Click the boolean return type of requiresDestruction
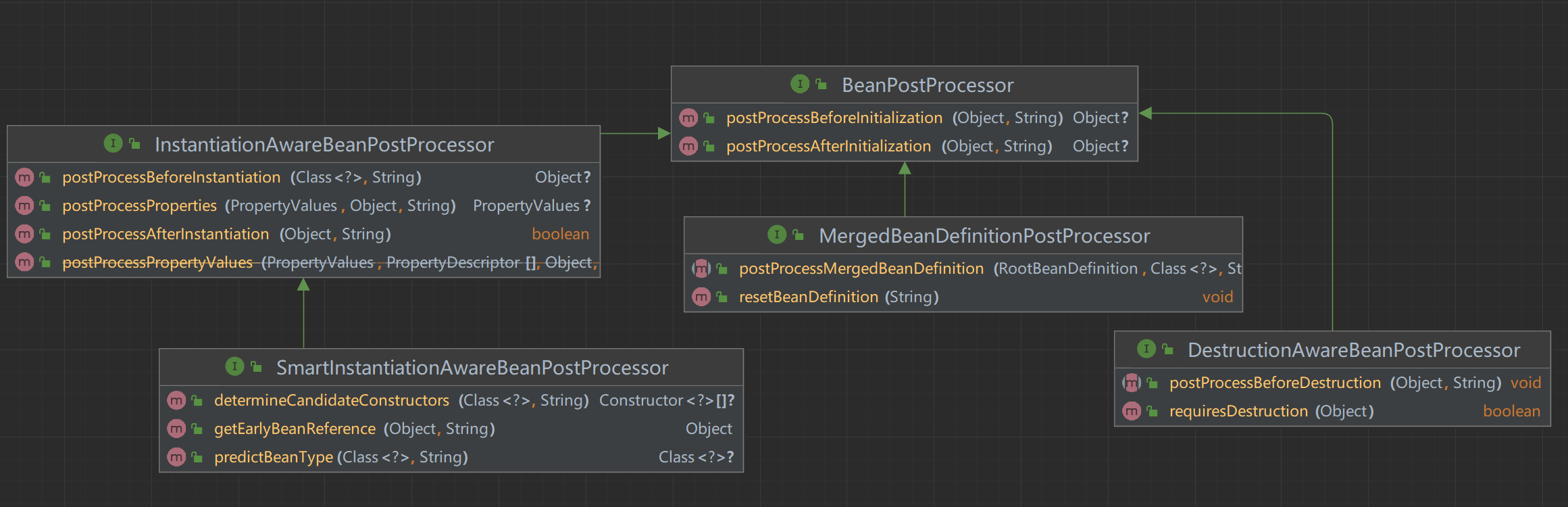Screen dimensions: 1568x507 click(1512, 411)
